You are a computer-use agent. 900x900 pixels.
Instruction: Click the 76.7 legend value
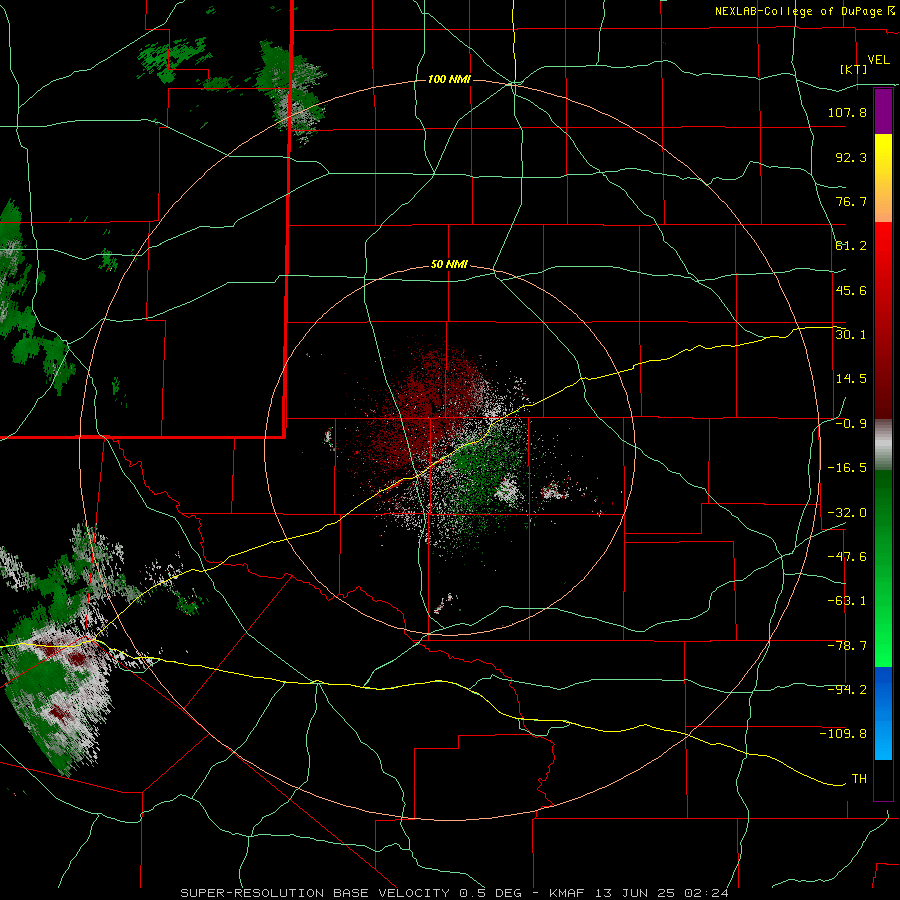851,201
